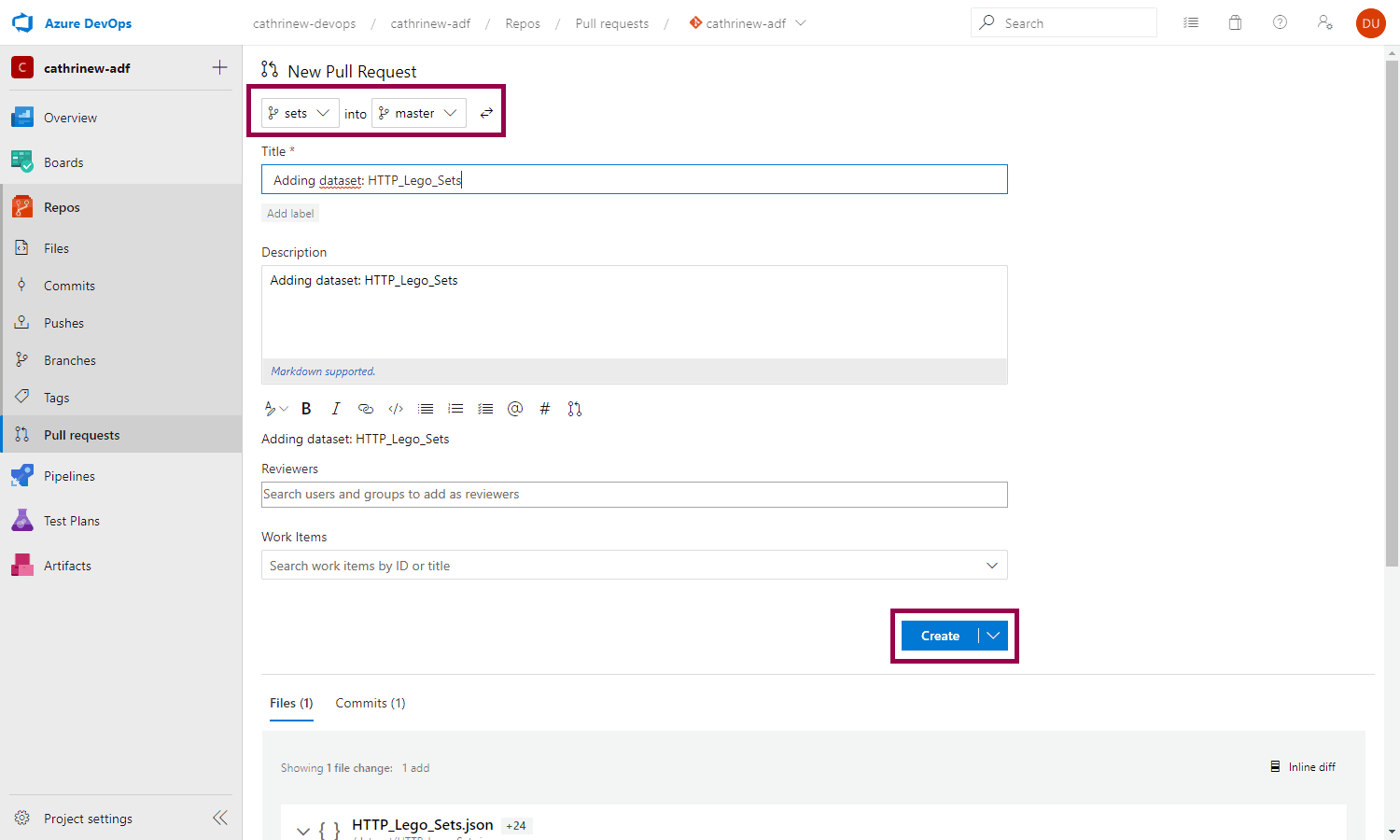Viewport: 1400px width, 840px height.
Task: Open the master target branch dropdown
Action: point(418,113)
